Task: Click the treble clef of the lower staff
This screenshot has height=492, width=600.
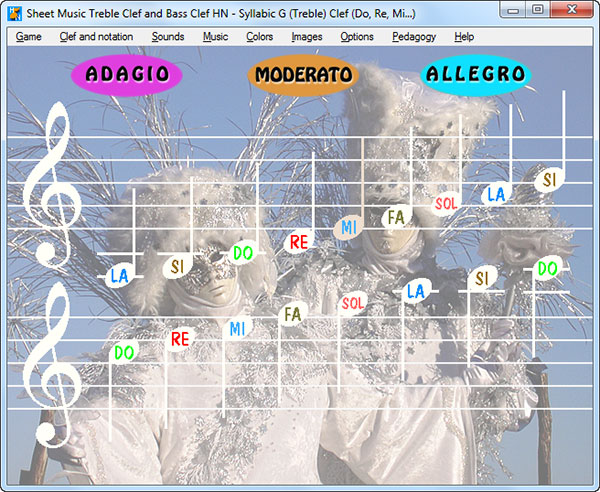Action: click(52, 365)
